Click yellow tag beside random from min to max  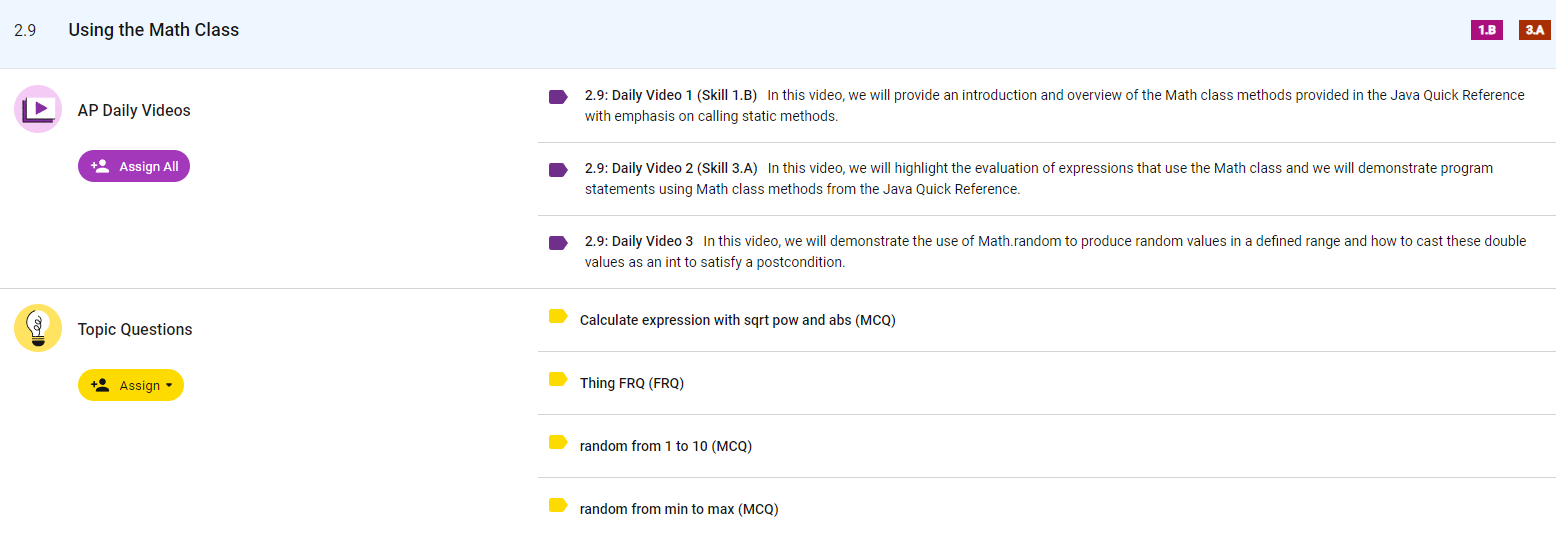[x=558, y=506]
